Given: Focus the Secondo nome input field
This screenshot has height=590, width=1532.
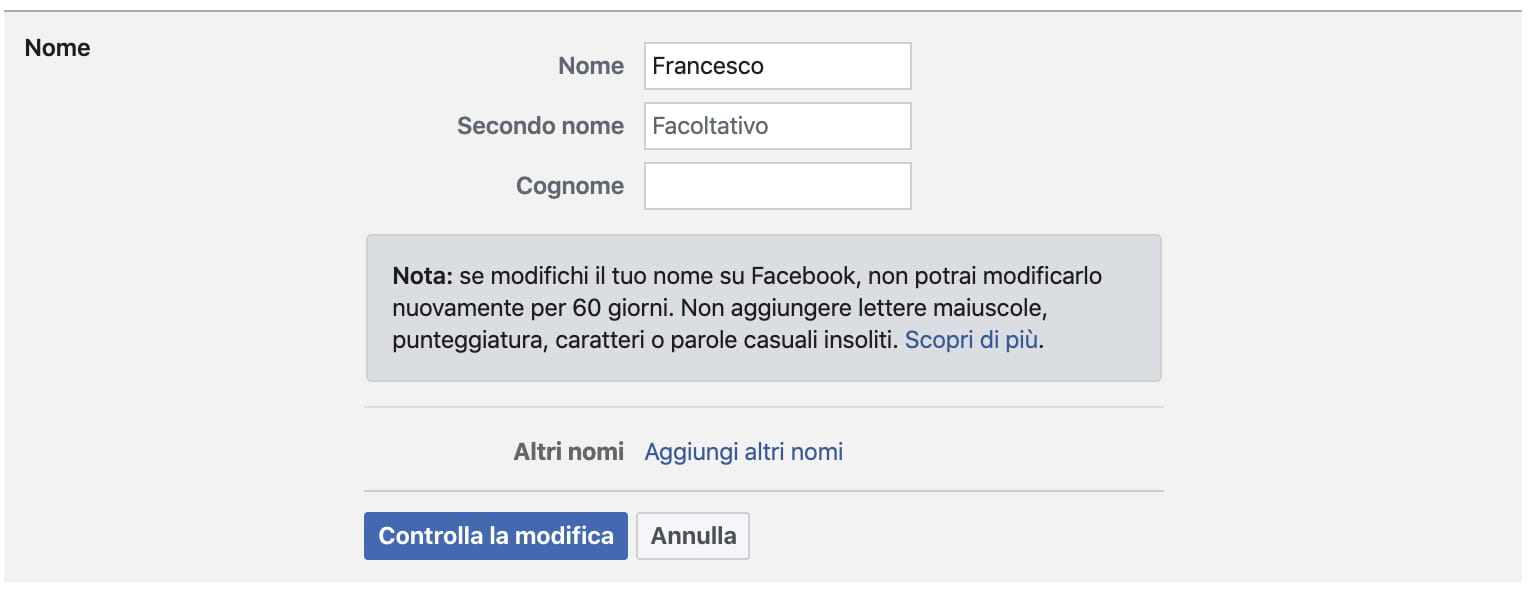Looking at the screenshot, I should coord(777,126).
